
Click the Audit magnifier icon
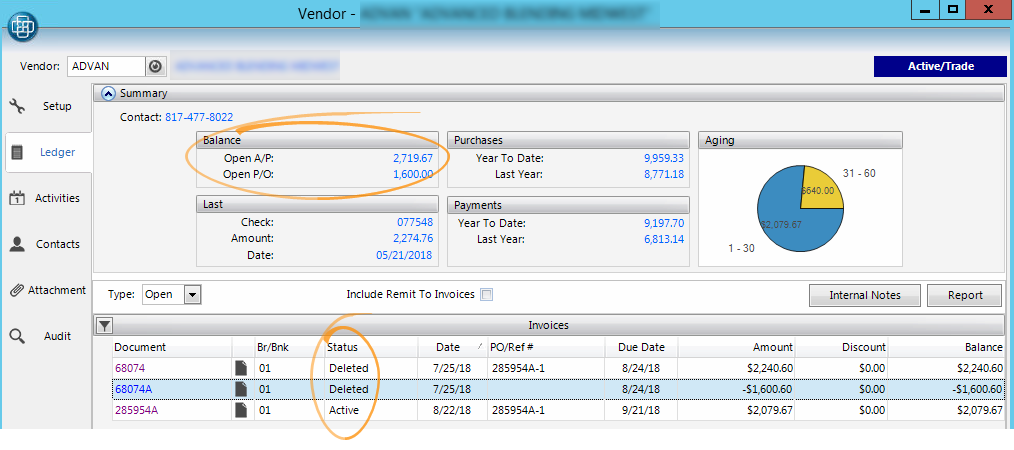click(x=16, y=336)
